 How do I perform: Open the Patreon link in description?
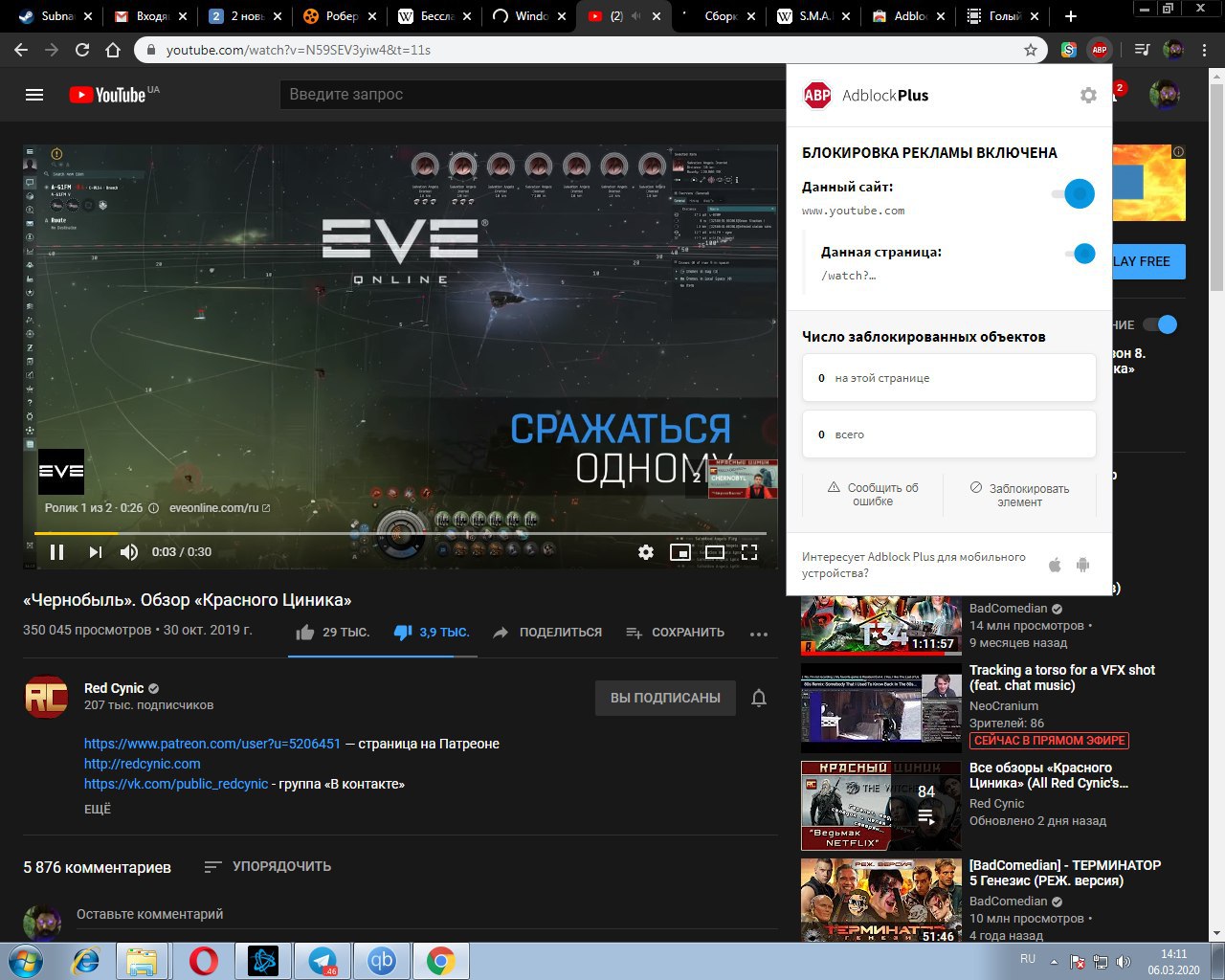pyautogui.click(x=212, y=744)
